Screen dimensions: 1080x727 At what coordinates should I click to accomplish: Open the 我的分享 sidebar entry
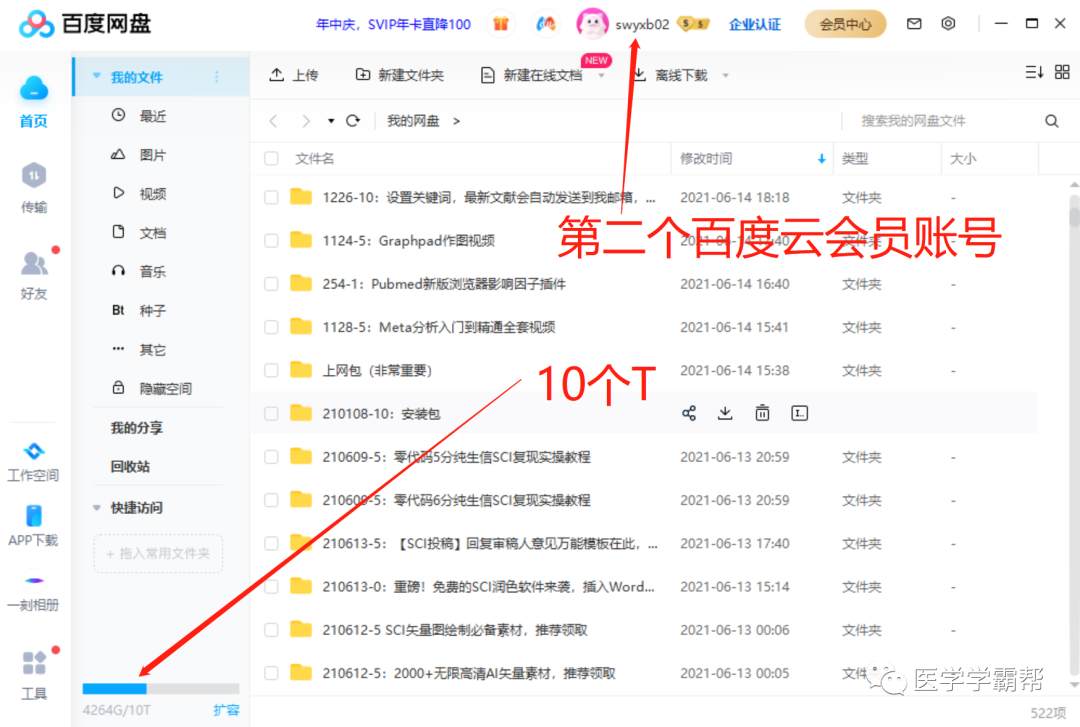136,428
